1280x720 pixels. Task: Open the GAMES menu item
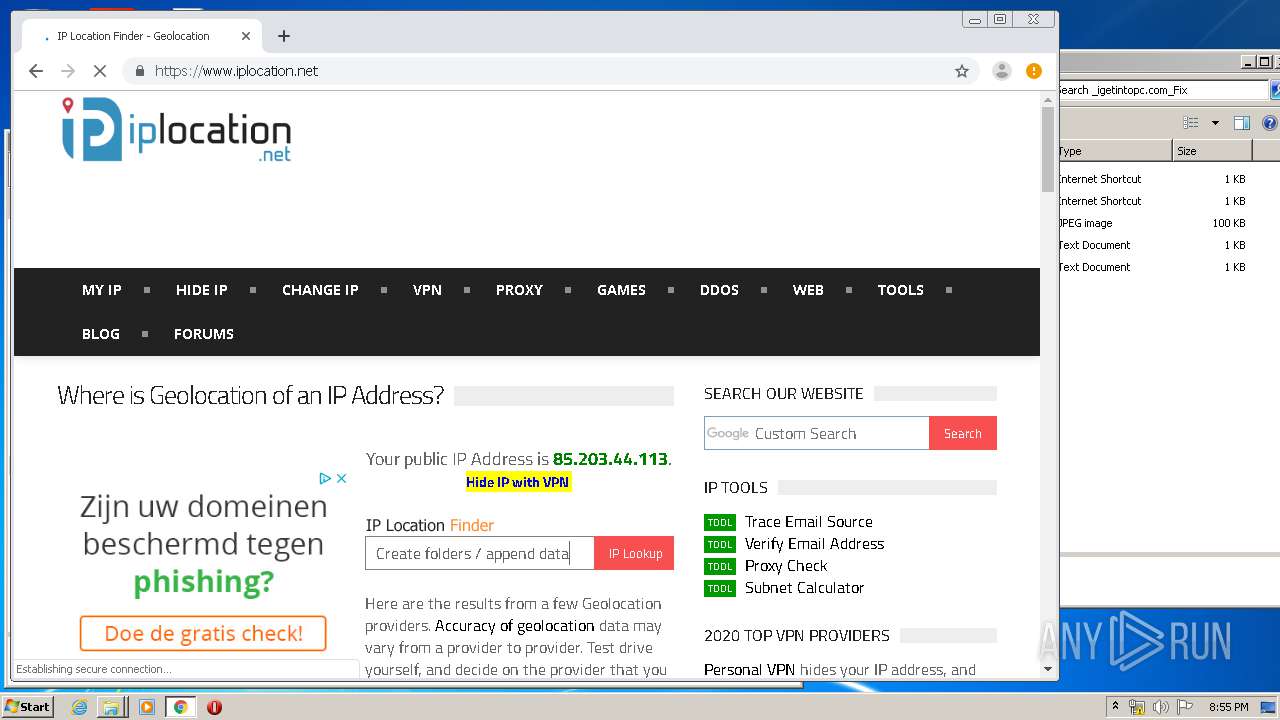click(x=621, y=290)
